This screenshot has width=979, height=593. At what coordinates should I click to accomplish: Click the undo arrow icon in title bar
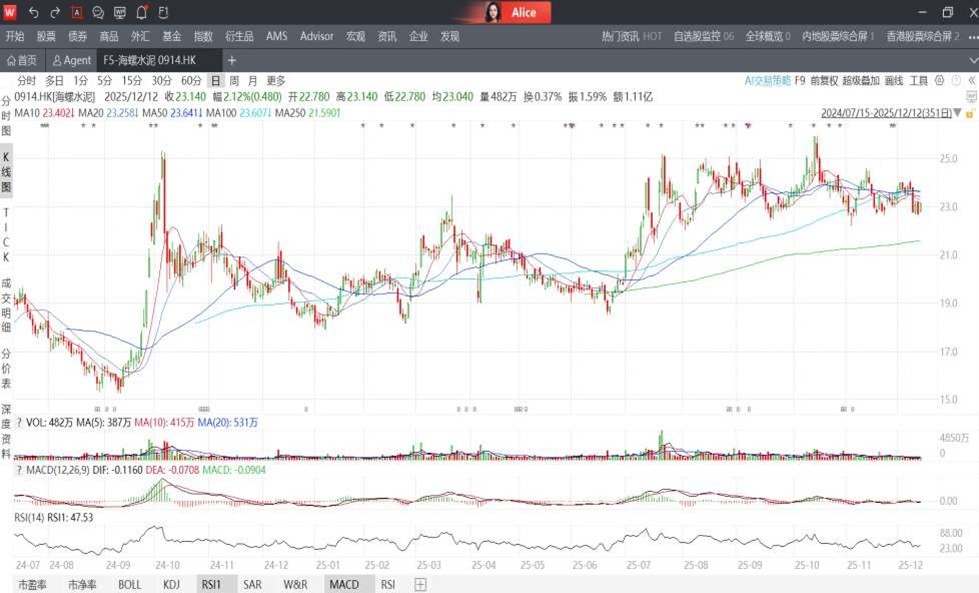click(x=33, y=13)
